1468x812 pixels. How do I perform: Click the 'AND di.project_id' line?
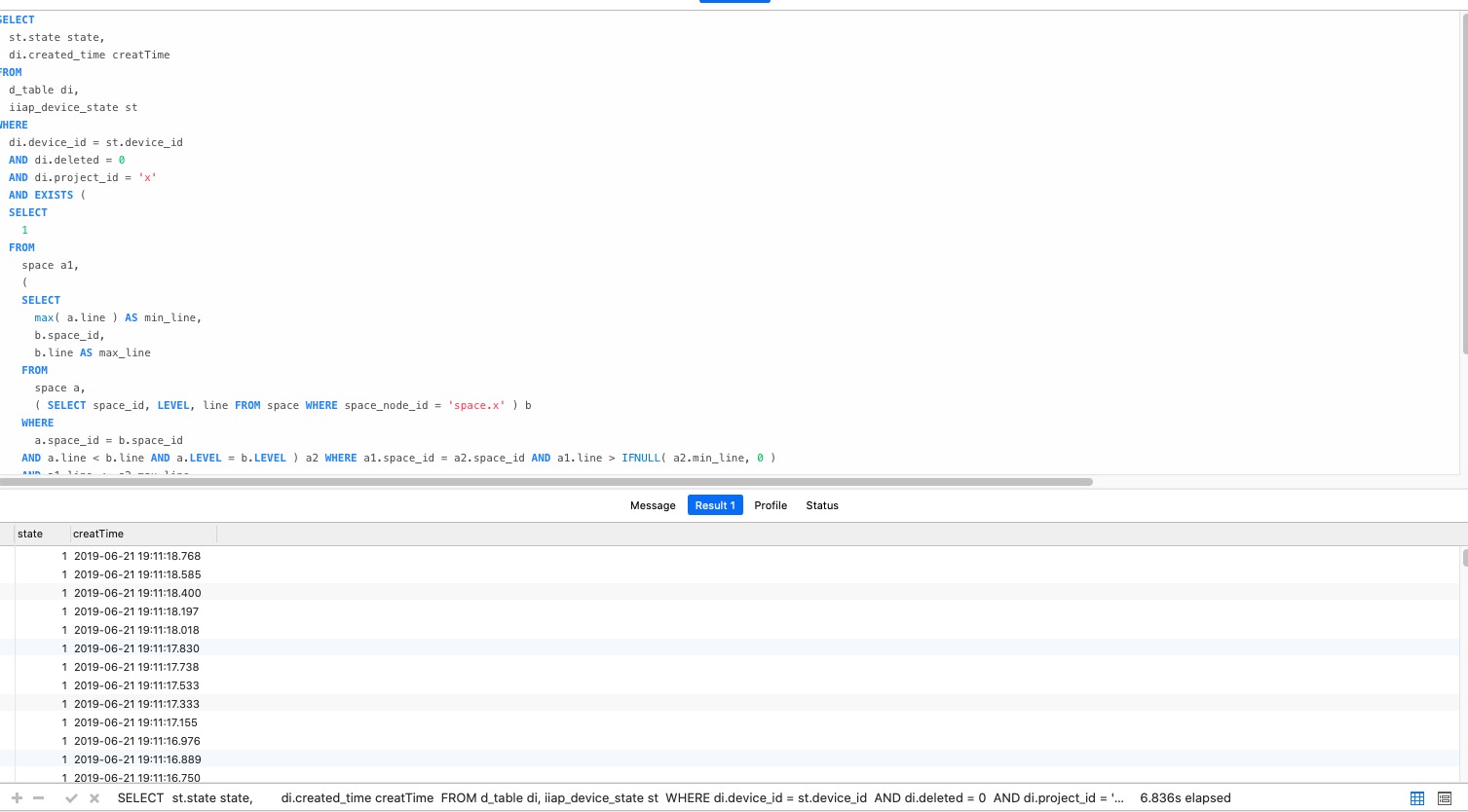point(83,177)
